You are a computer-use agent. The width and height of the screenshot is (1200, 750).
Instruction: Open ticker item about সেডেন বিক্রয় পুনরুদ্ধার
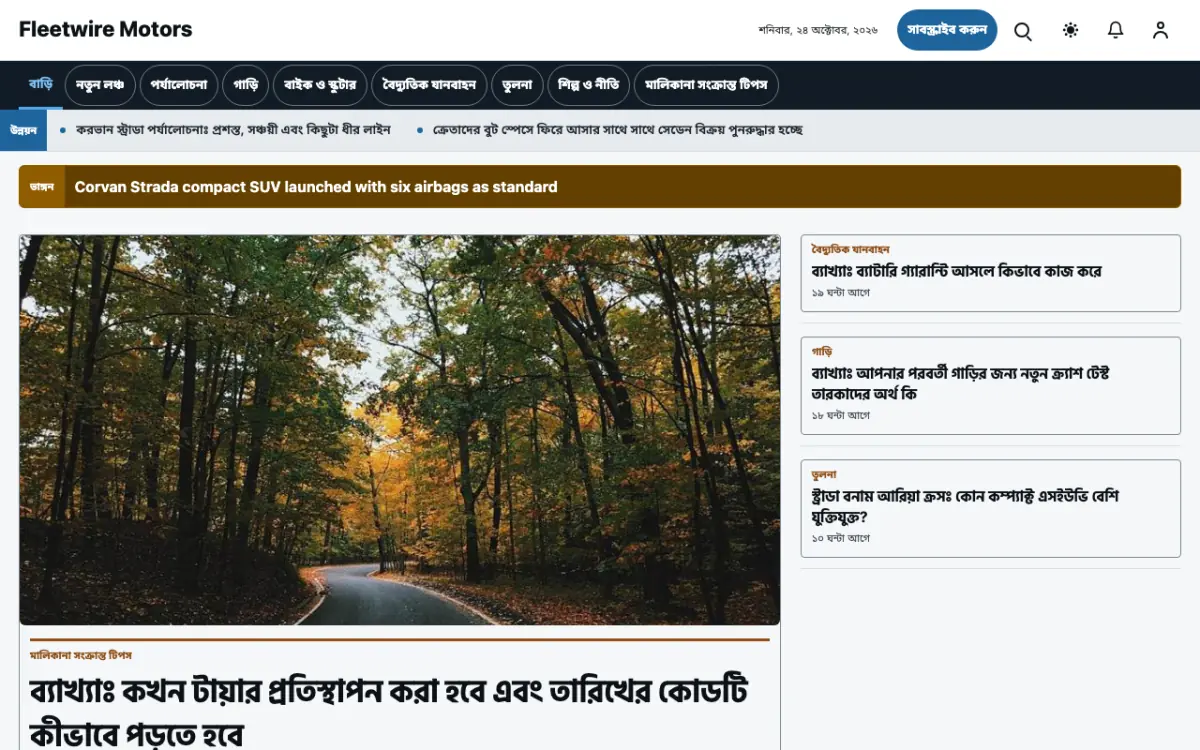pos(617,130)
